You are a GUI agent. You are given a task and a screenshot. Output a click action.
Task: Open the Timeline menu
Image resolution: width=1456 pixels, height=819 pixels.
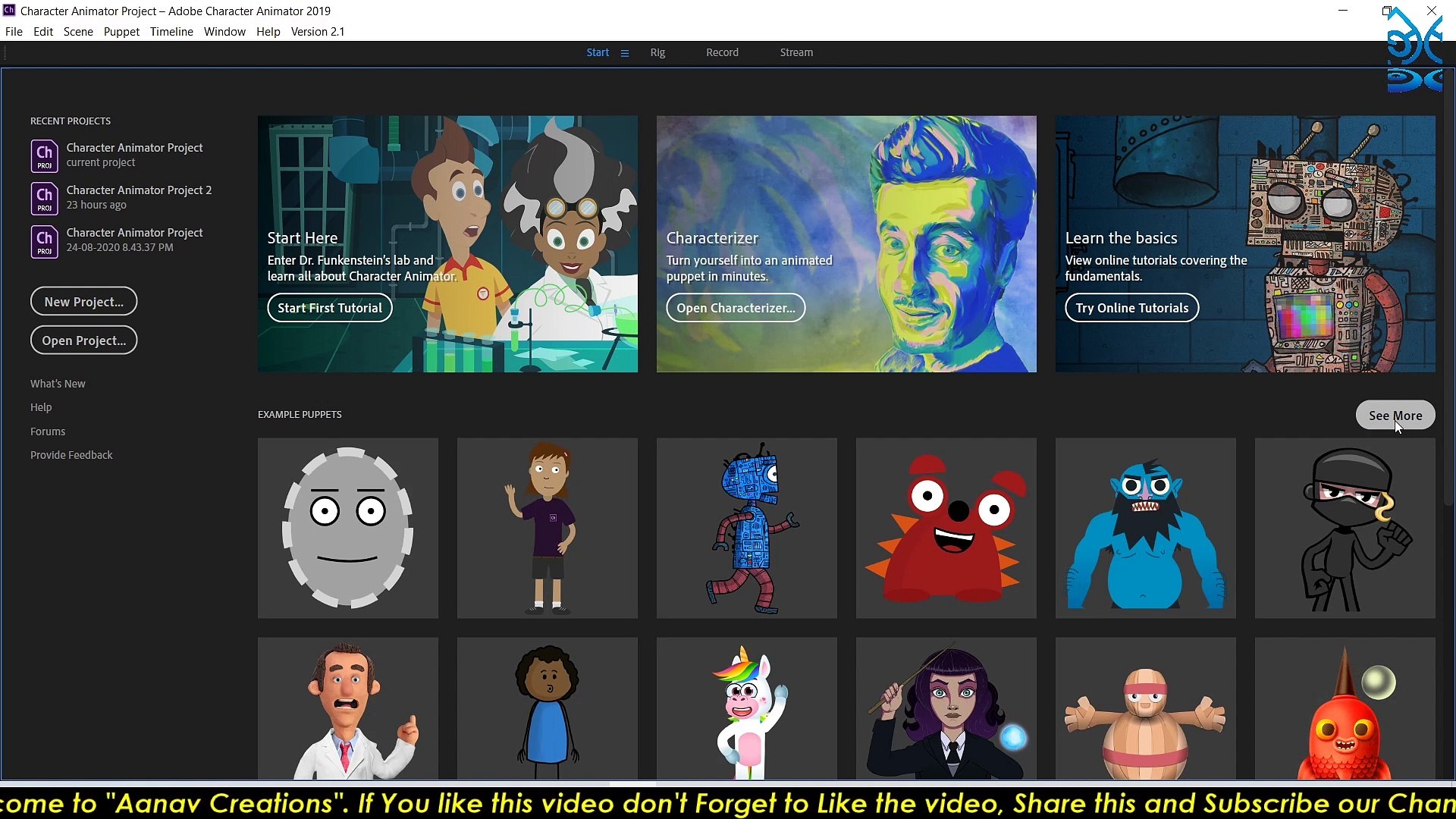coord(171,32)
